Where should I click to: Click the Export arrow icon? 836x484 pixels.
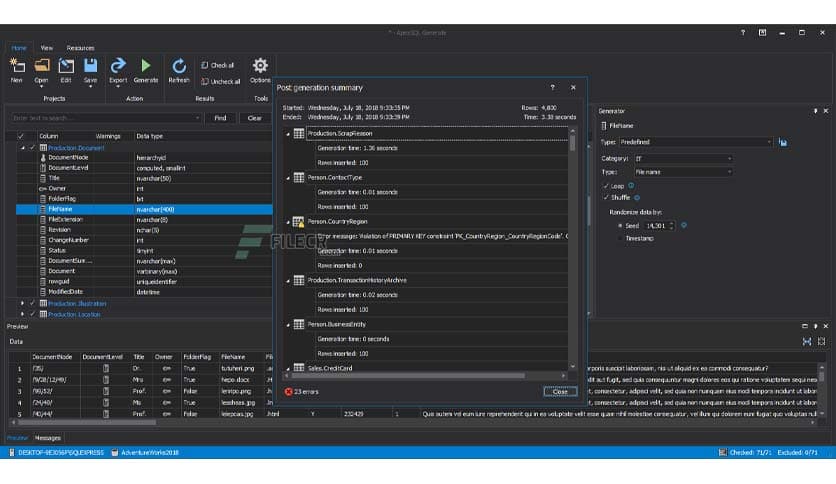(x=118, y=67)
